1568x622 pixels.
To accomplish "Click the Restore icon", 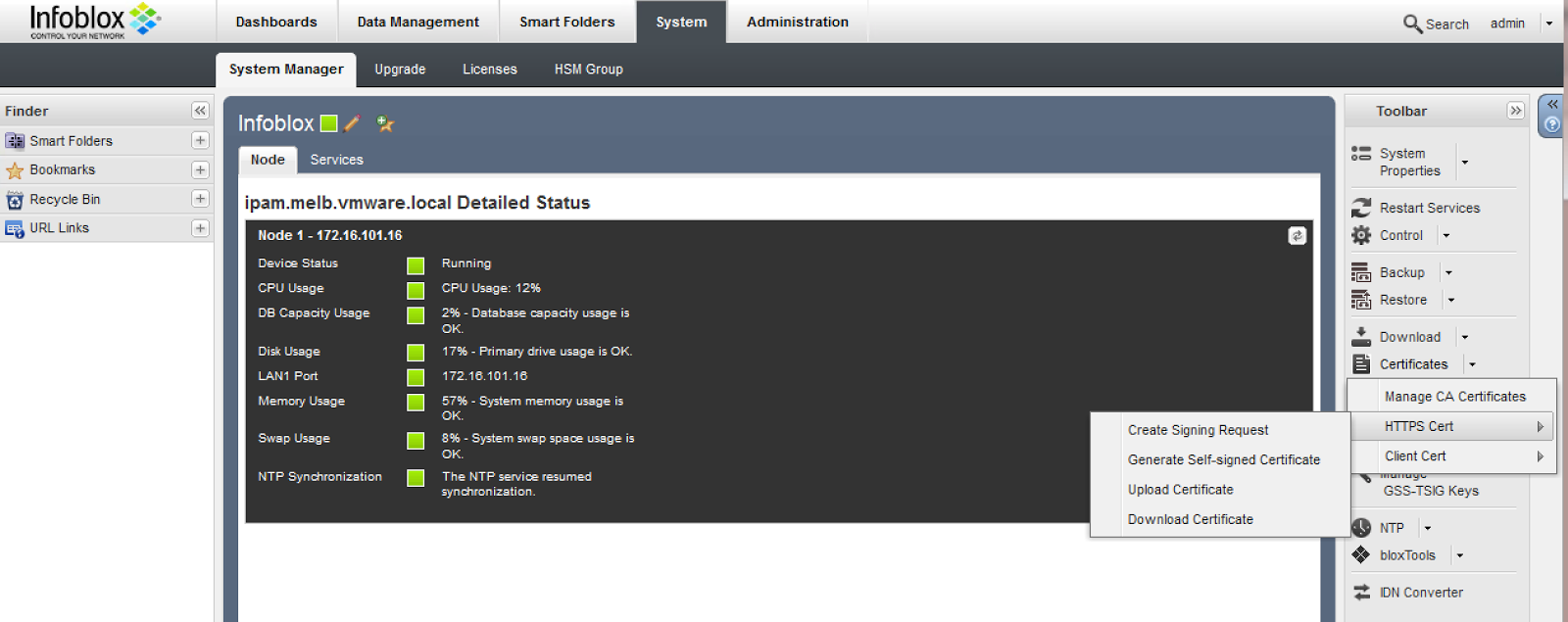I will point(1361,300).
